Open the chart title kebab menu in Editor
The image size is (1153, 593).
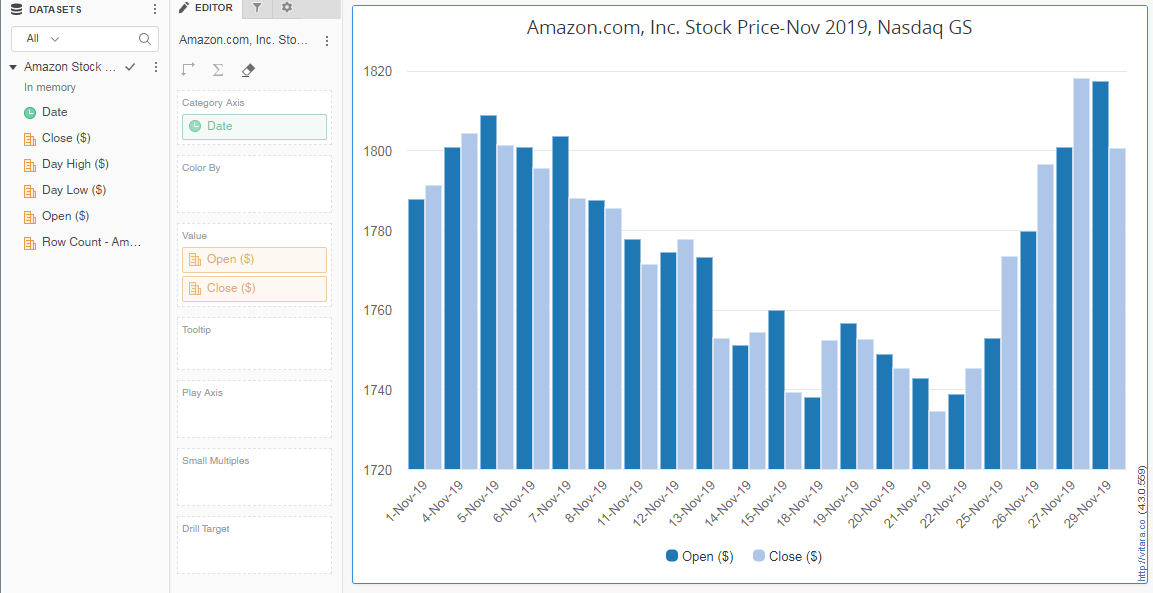(x=327, y=41)
